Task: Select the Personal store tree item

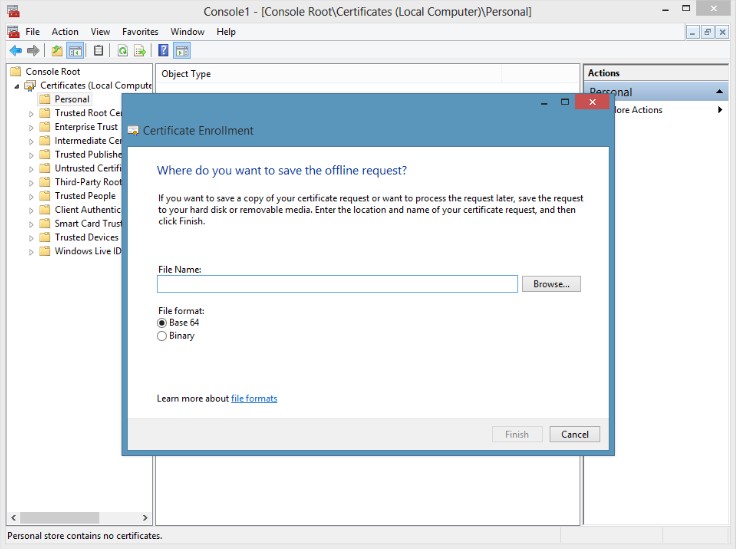Action: [71, 99]
